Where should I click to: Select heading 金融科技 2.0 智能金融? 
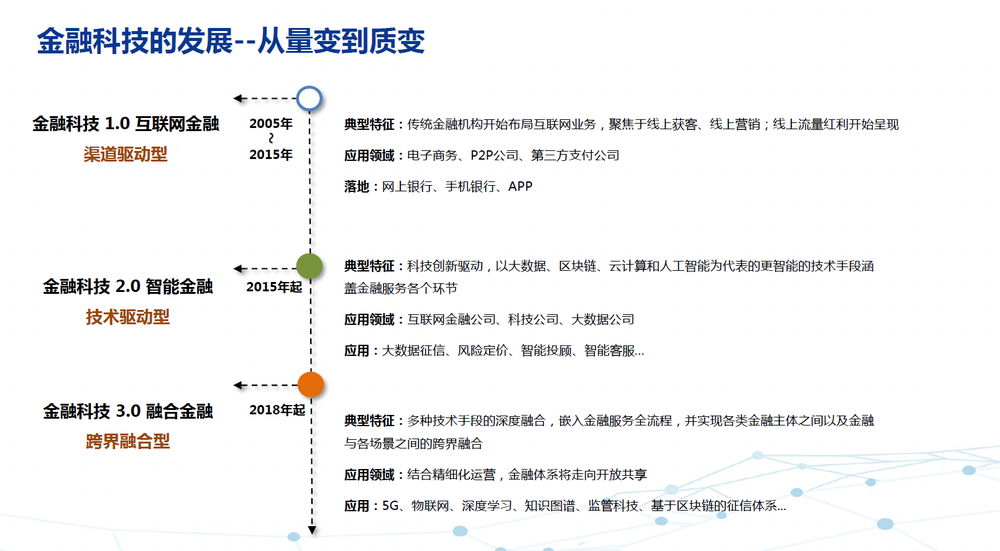(x=128, y=286)
